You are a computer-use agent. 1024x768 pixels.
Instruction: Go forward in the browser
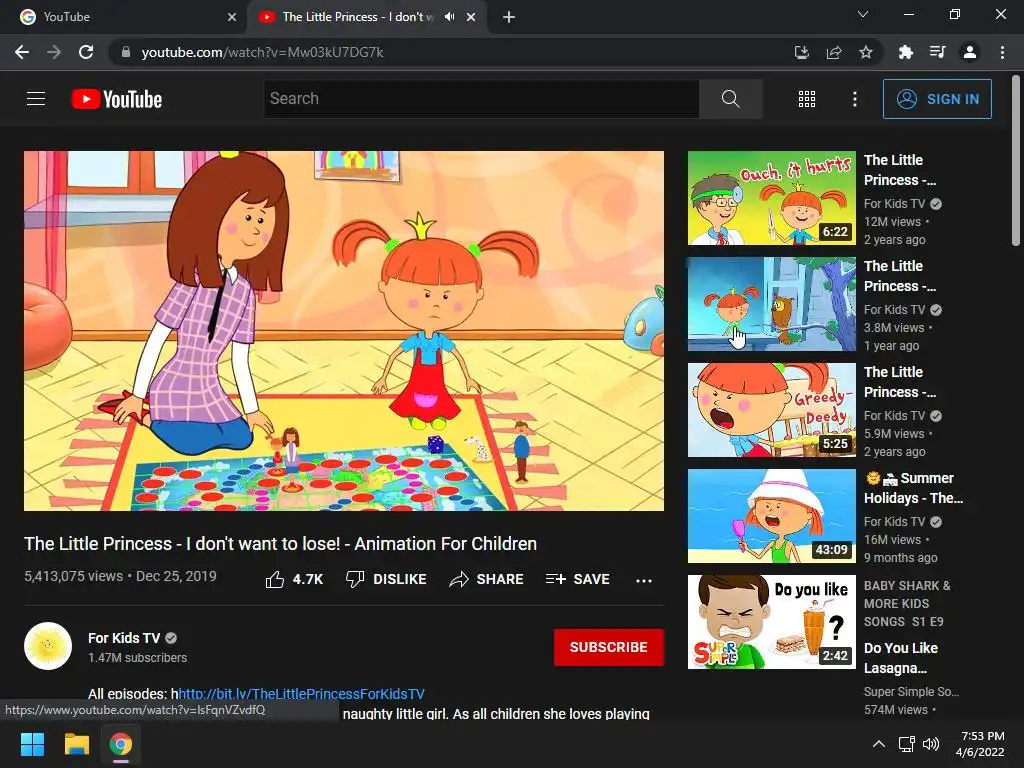(x=54, y=52)
